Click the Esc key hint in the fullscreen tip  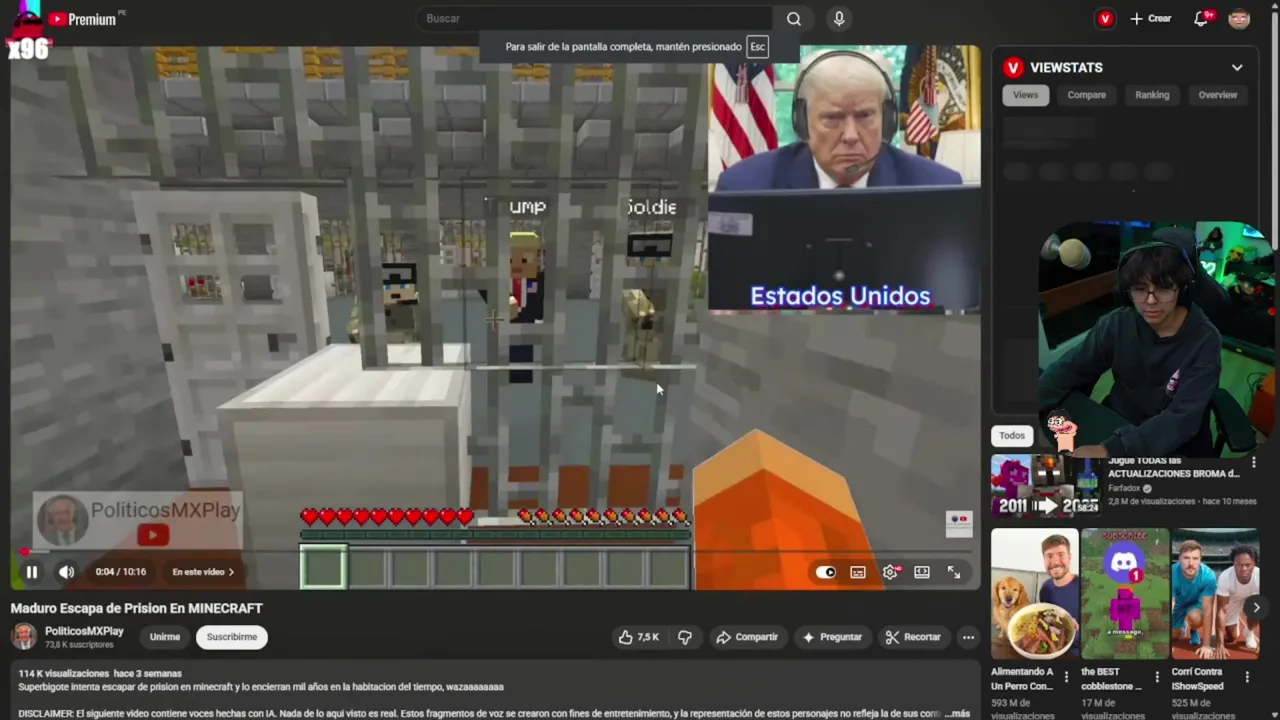pos(758,47)
